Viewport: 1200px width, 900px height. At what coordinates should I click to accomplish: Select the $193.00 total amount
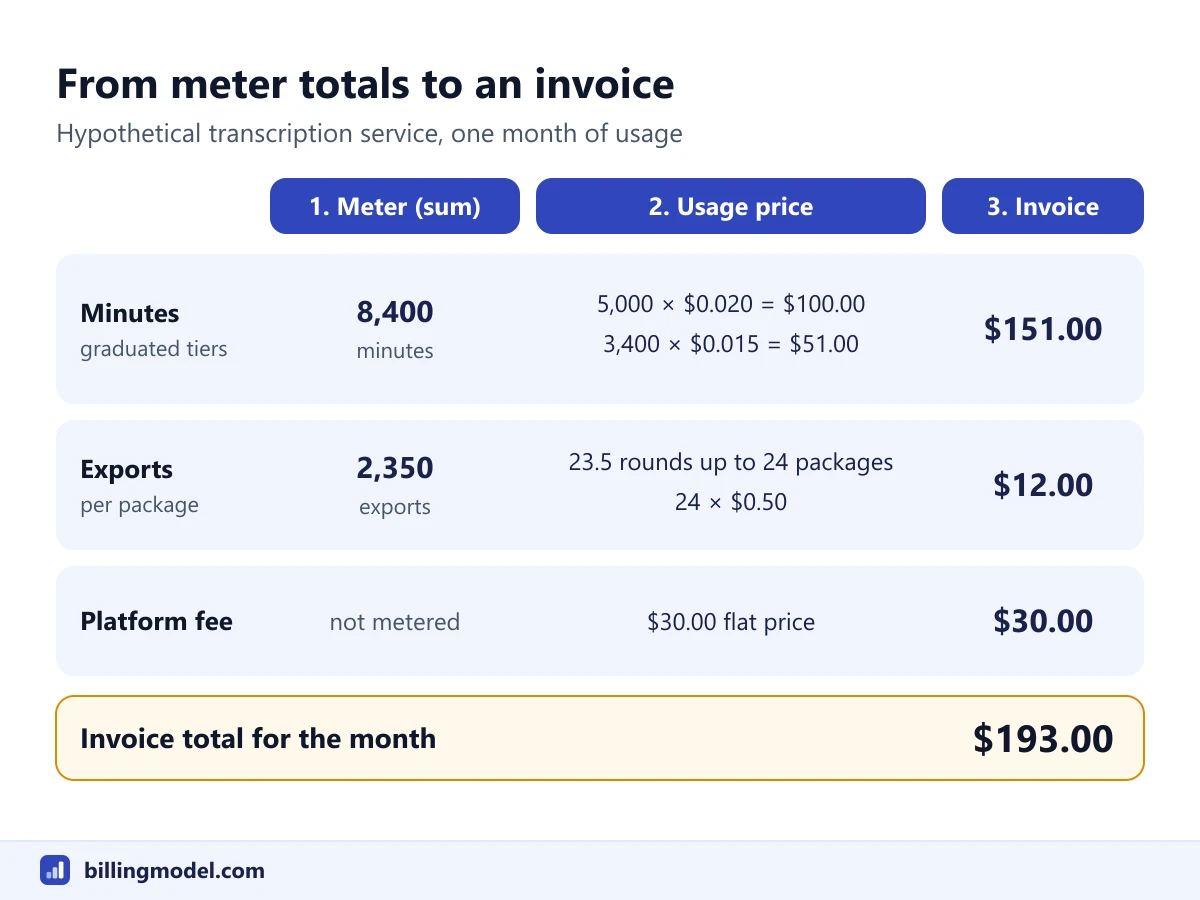tap(1043, 739)
